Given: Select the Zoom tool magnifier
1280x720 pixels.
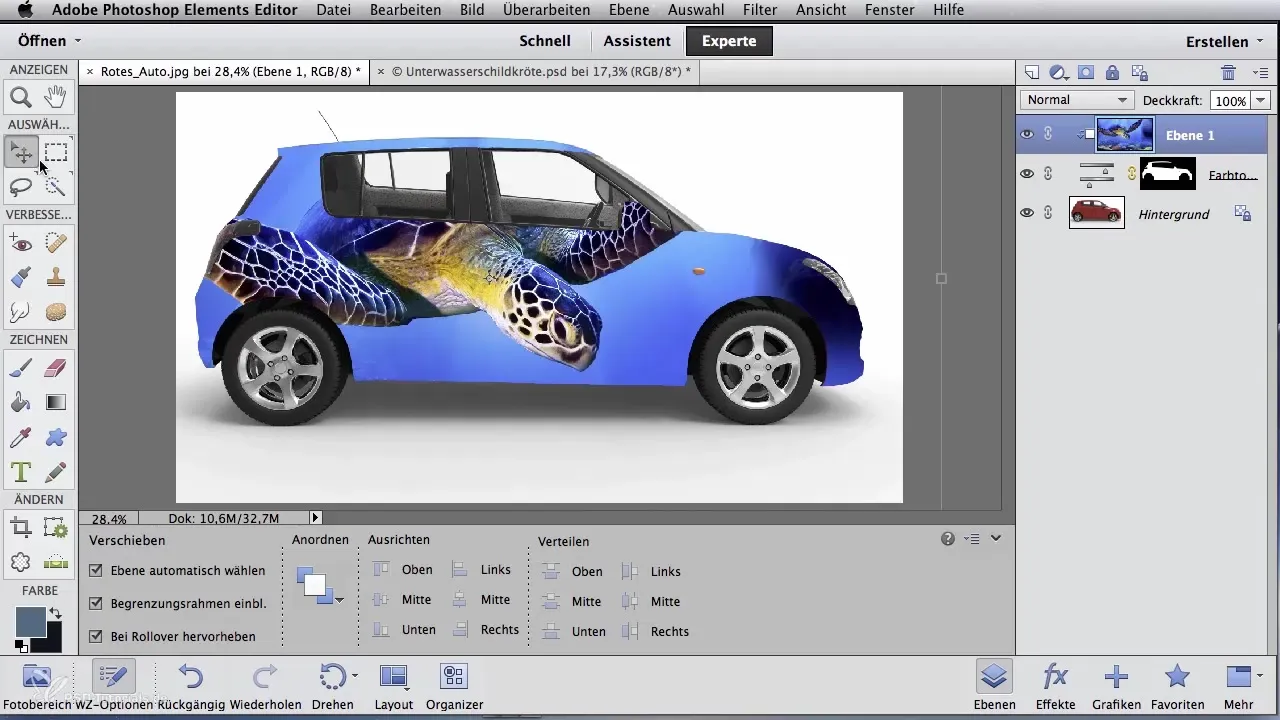Looking at the screenshot, I should (21, 97).
